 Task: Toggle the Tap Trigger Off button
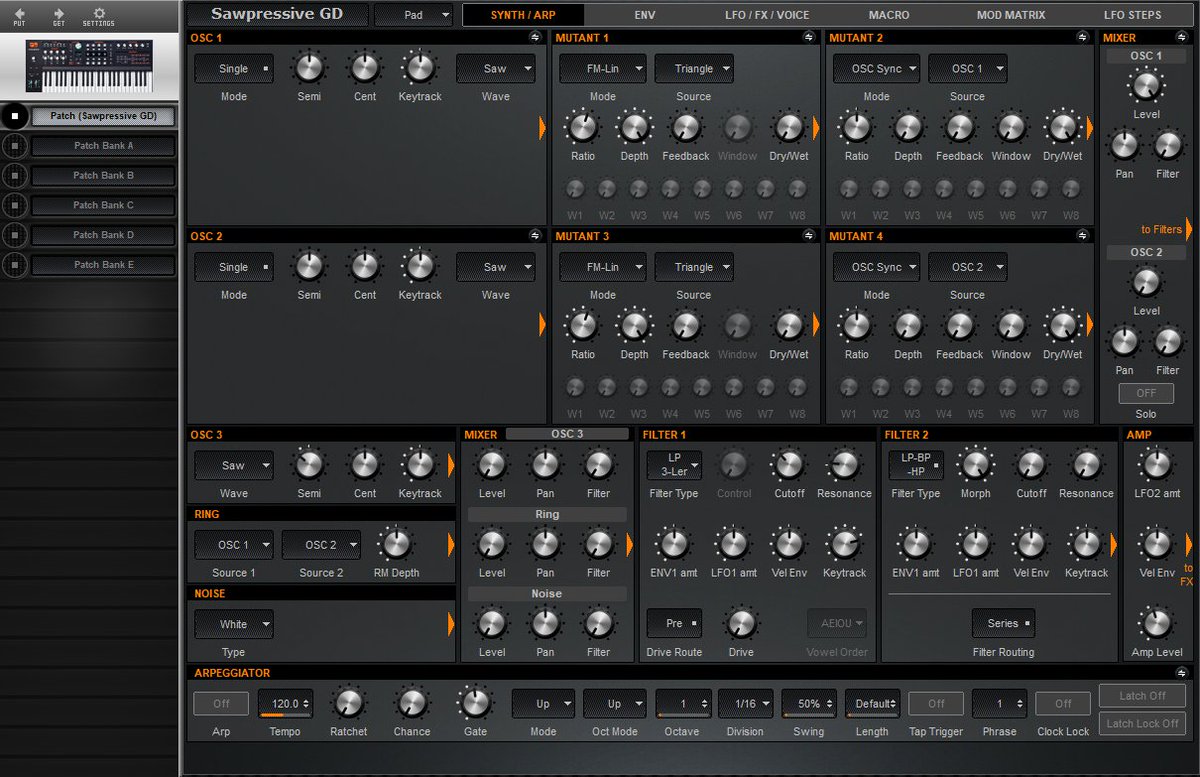[x=936, y=703]
